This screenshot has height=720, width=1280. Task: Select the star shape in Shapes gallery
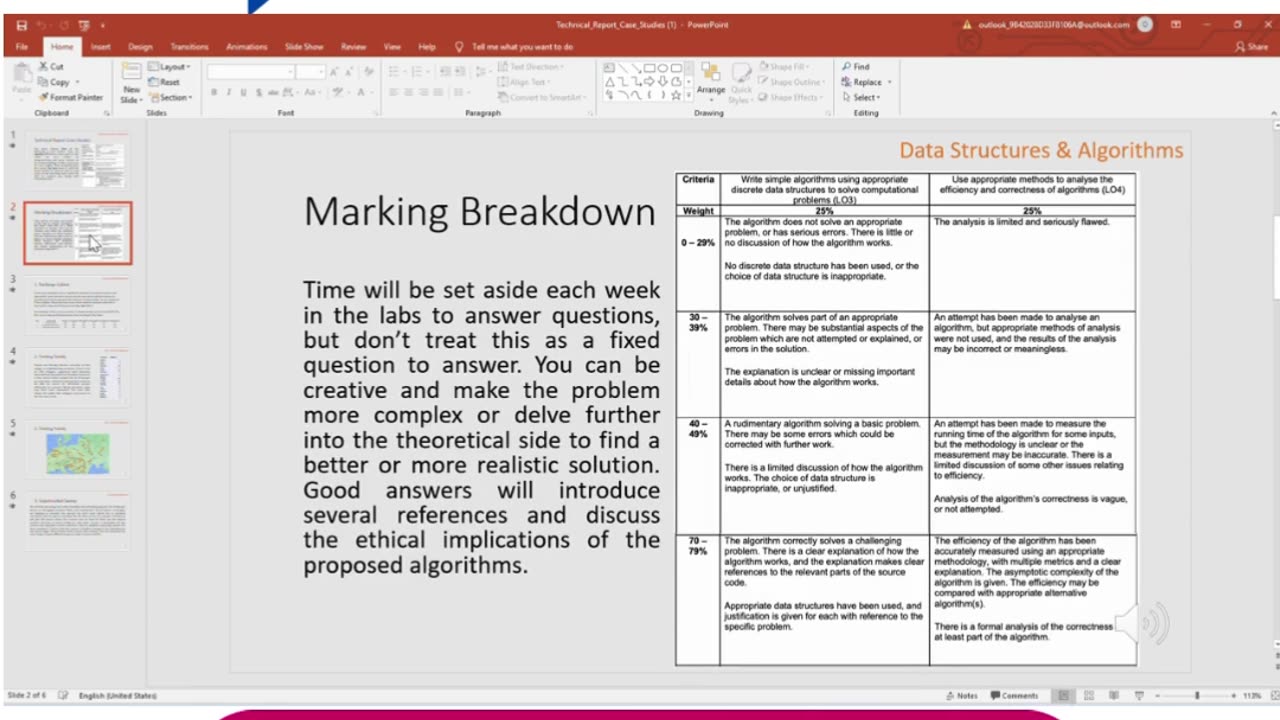676,95
